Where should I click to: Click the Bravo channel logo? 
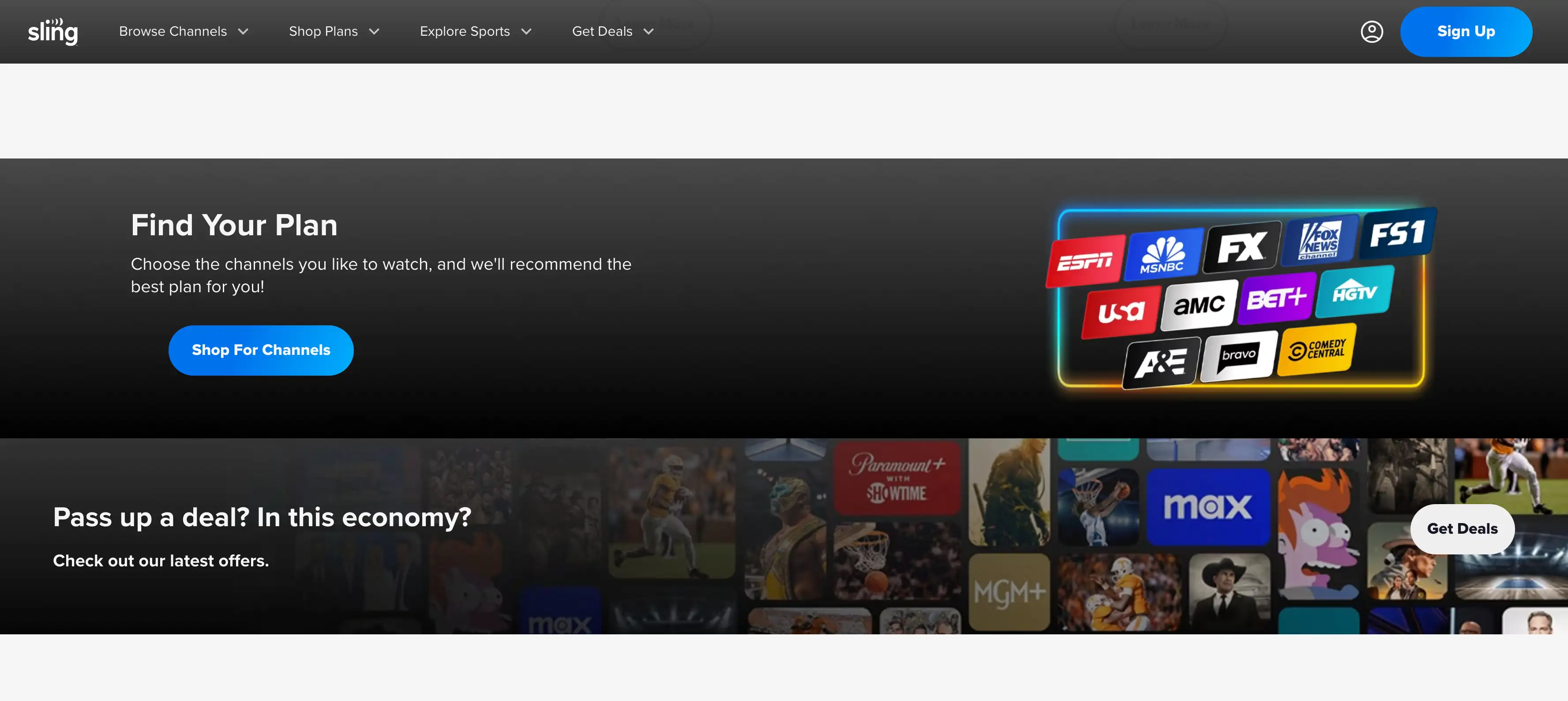click(1239, 356)
